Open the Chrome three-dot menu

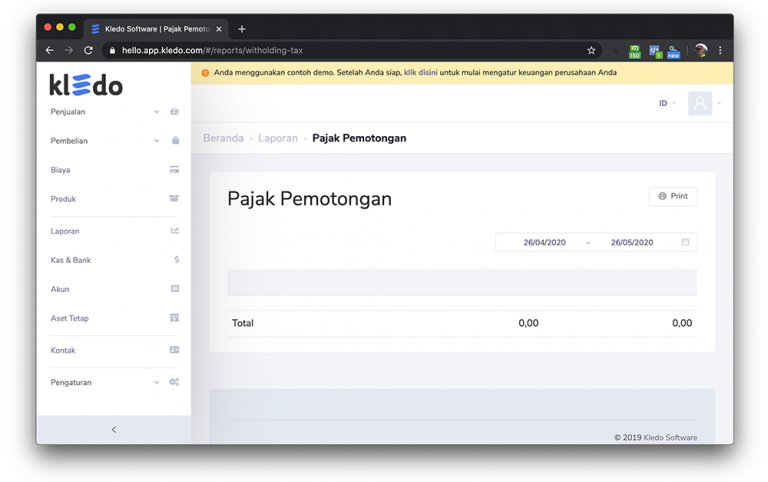[720, 50]
